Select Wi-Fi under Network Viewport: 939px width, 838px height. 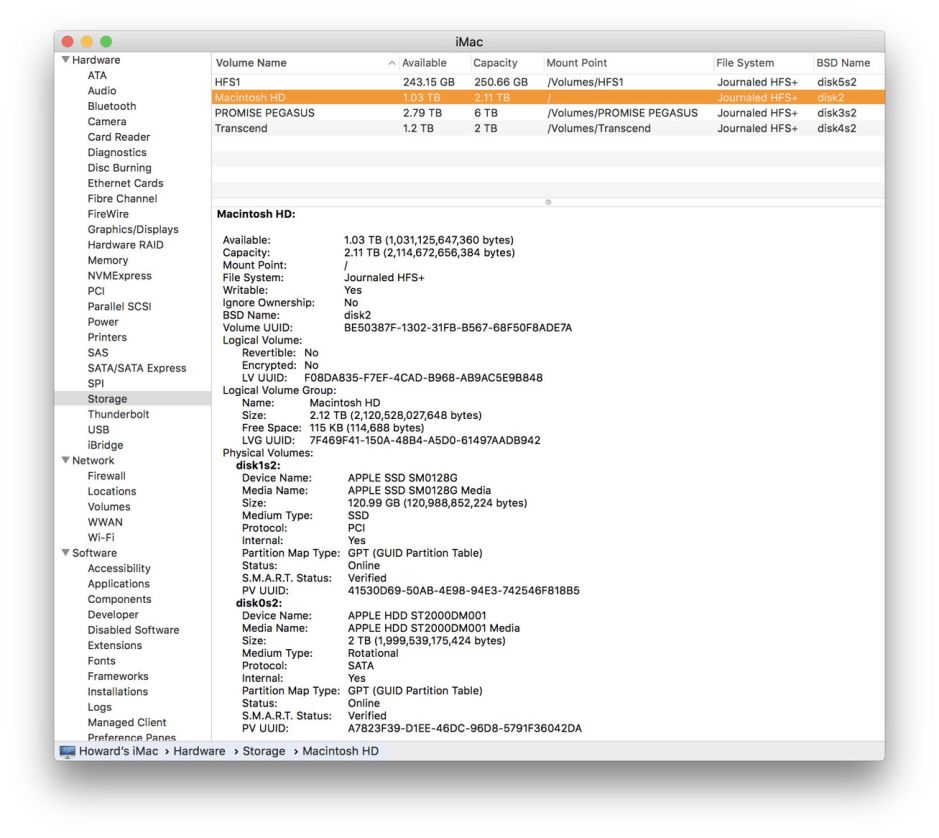coord(104,537)
